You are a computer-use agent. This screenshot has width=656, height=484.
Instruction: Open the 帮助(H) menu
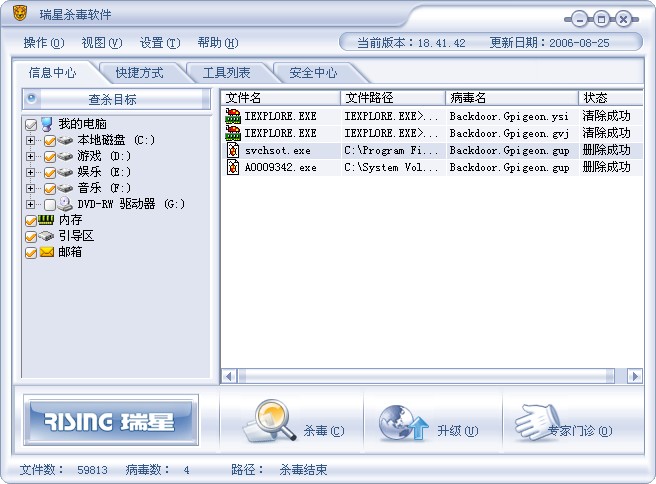click(x=218, y=43)
